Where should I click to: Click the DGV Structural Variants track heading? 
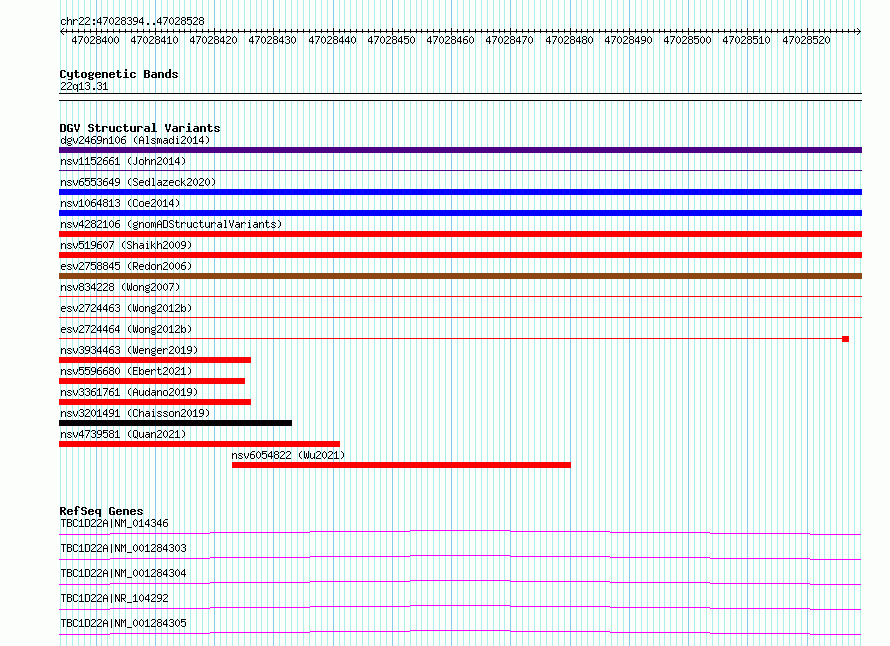pyautogui.click(x=140, y=128)
